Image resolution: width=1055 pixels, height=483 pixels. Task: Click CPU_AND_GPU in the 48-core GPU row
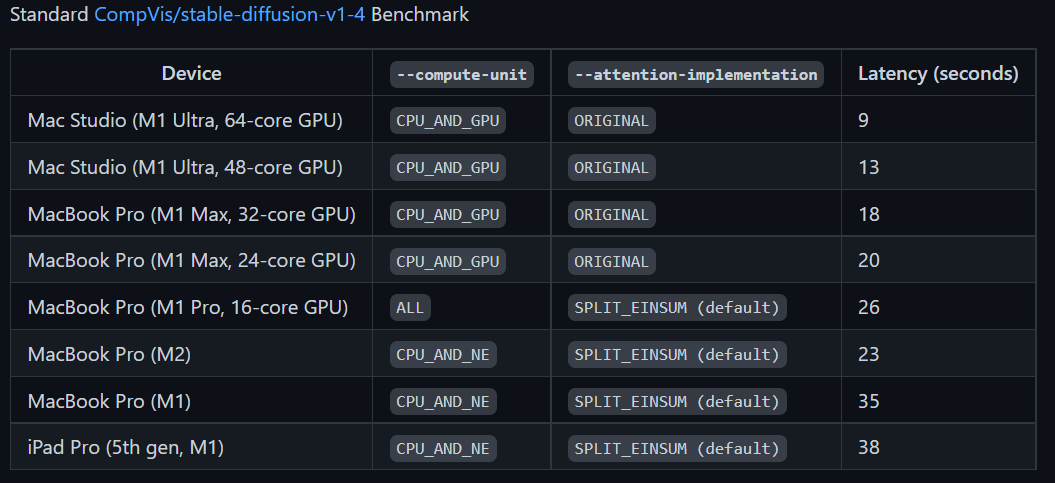point(447,168)
